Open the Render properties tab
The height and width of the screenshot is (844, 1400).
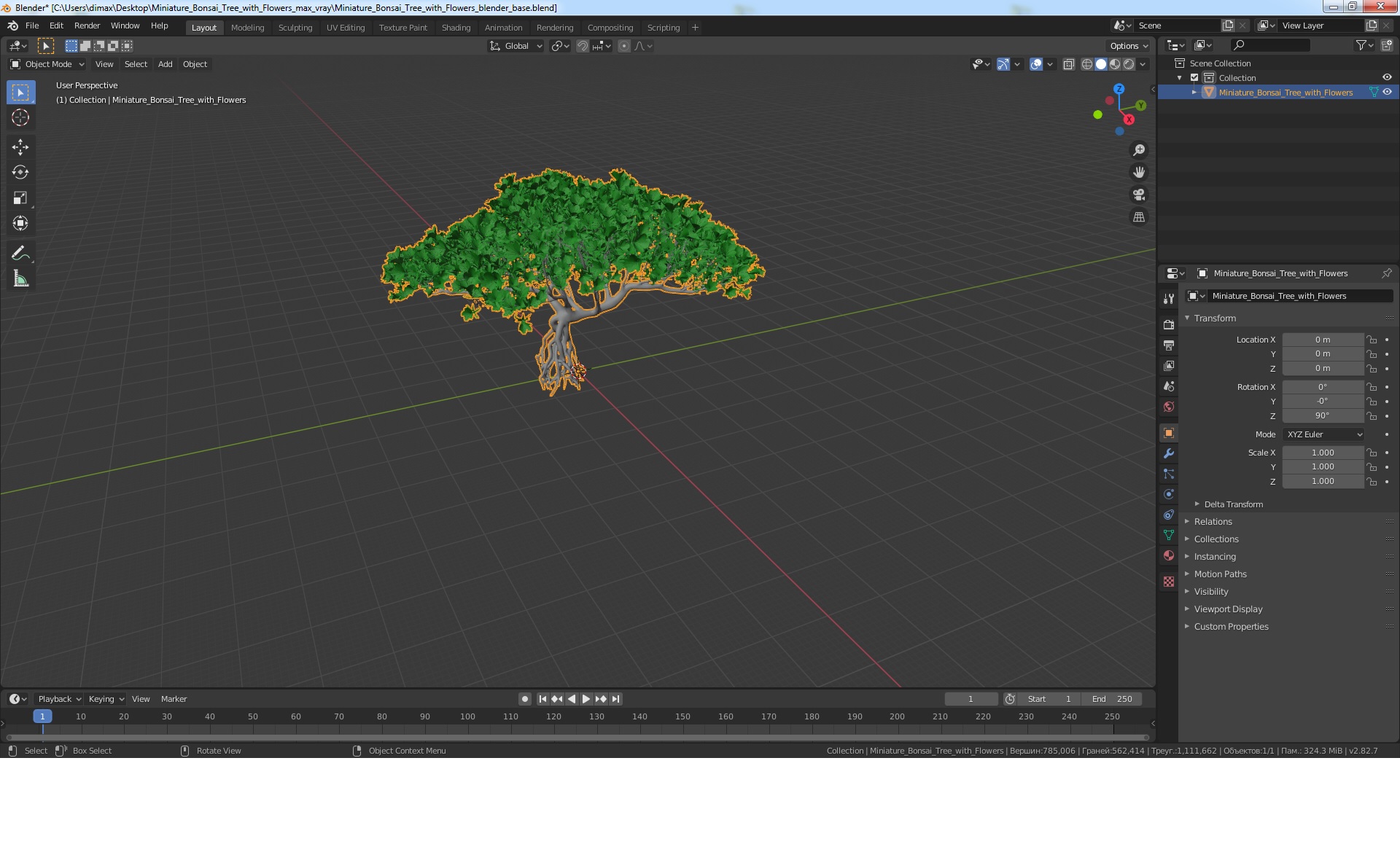(1169, 324)
